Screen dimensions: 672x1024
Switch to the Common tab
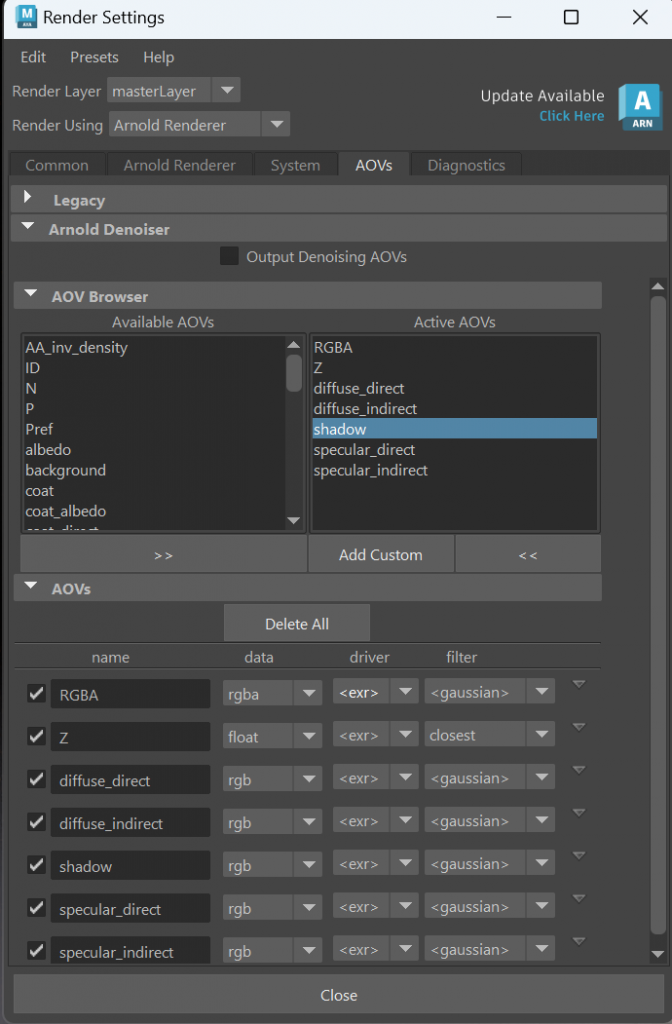[57, 165]
